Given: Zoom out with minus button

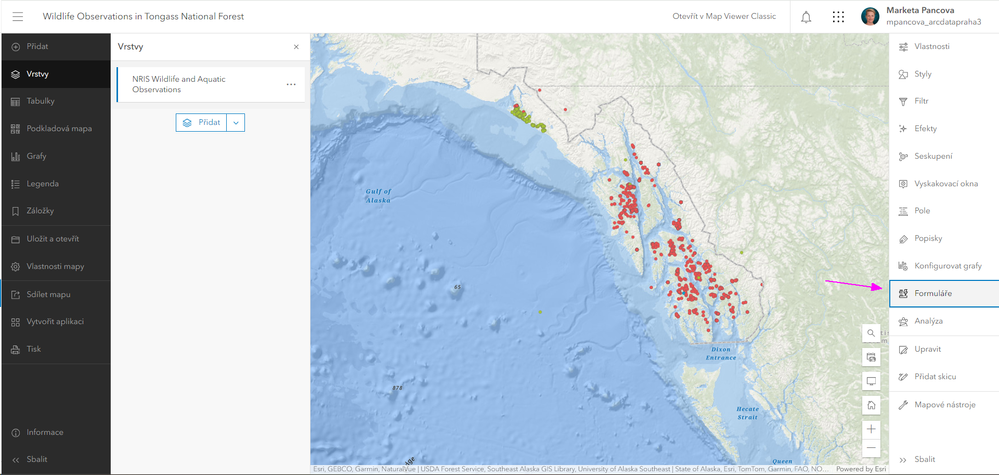Looking at the screenshot, I should coord(871,448).
